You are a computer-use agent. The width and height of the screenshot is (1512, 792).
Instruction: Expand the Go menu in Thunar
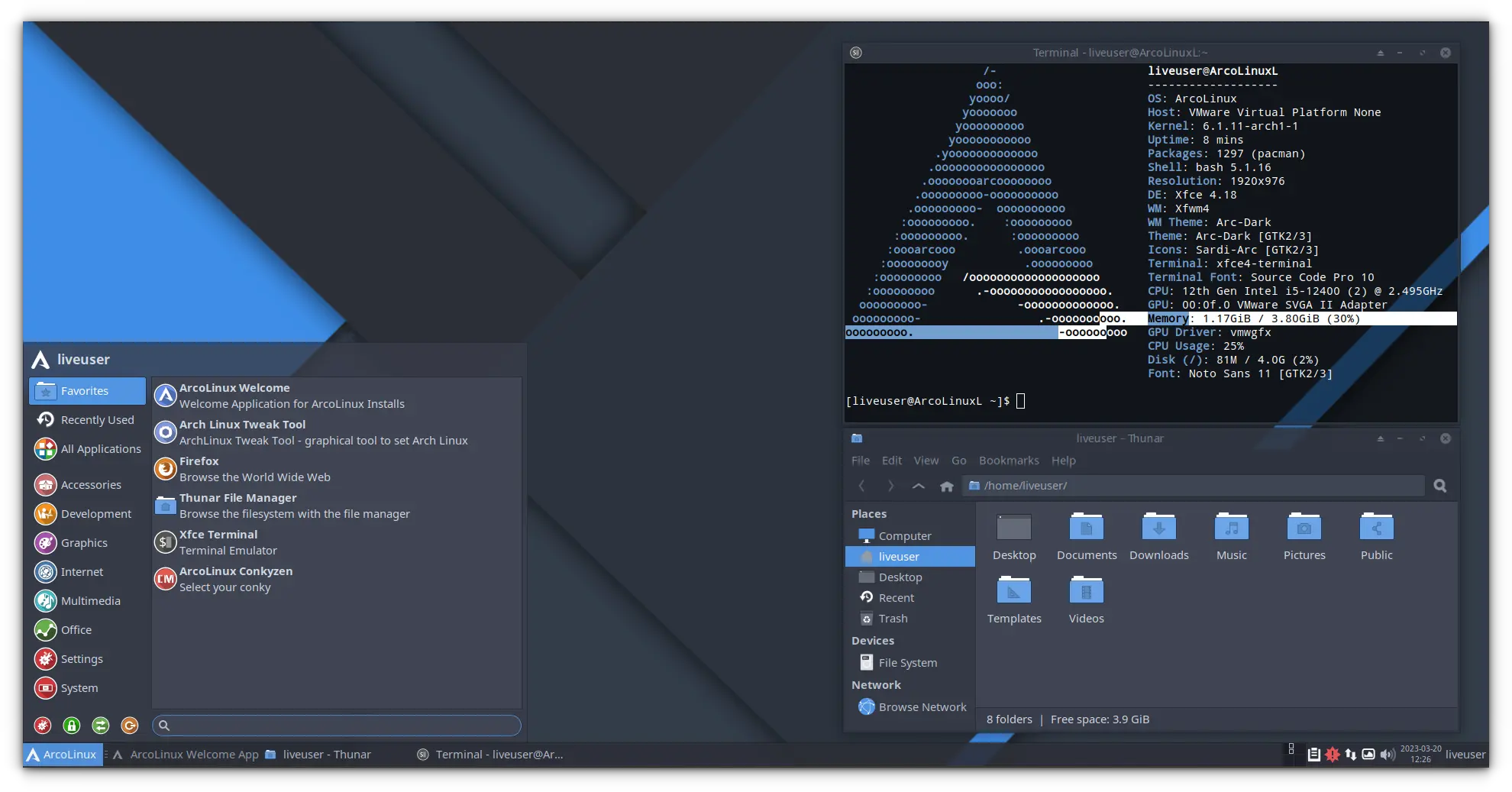pos(958,461)
